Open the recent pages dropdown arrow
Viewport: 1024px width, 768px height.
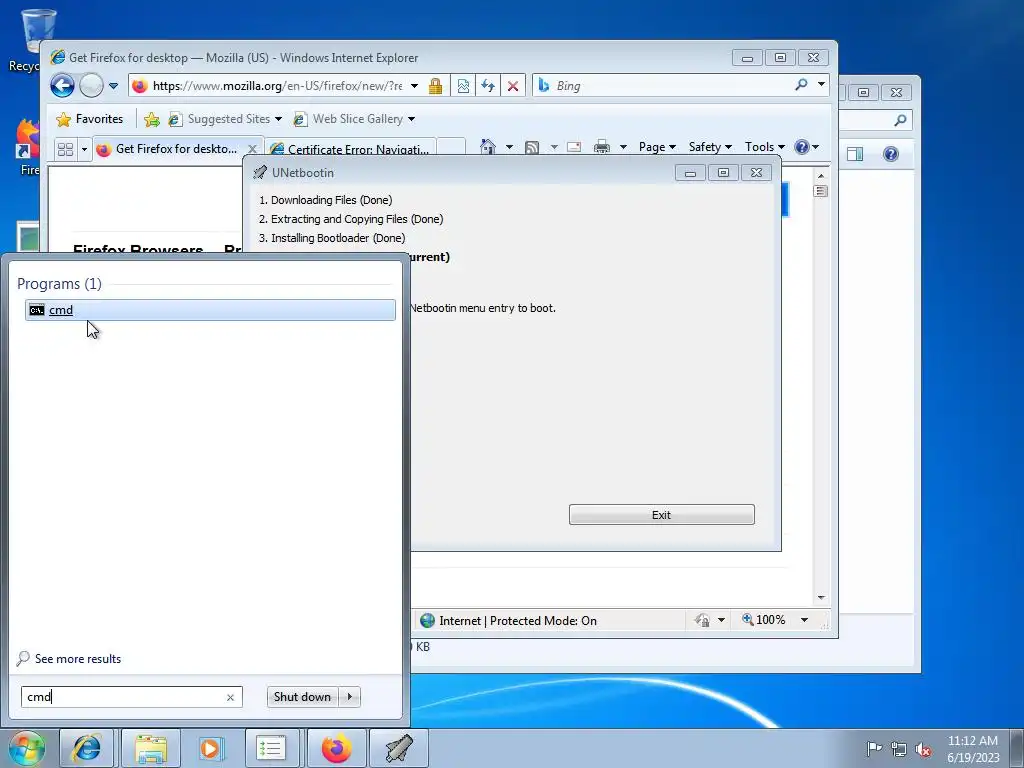tap(113, 86)
